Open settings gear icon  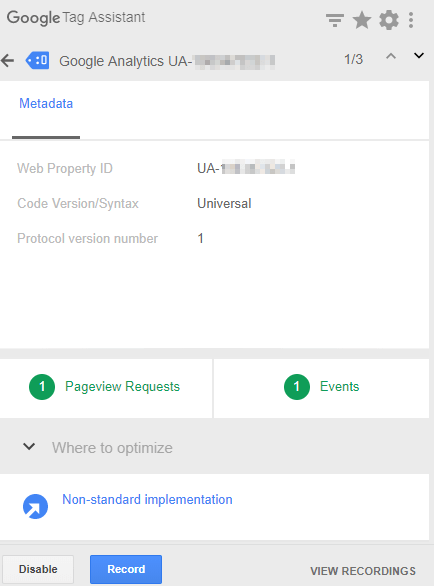(x=389, y=20)
